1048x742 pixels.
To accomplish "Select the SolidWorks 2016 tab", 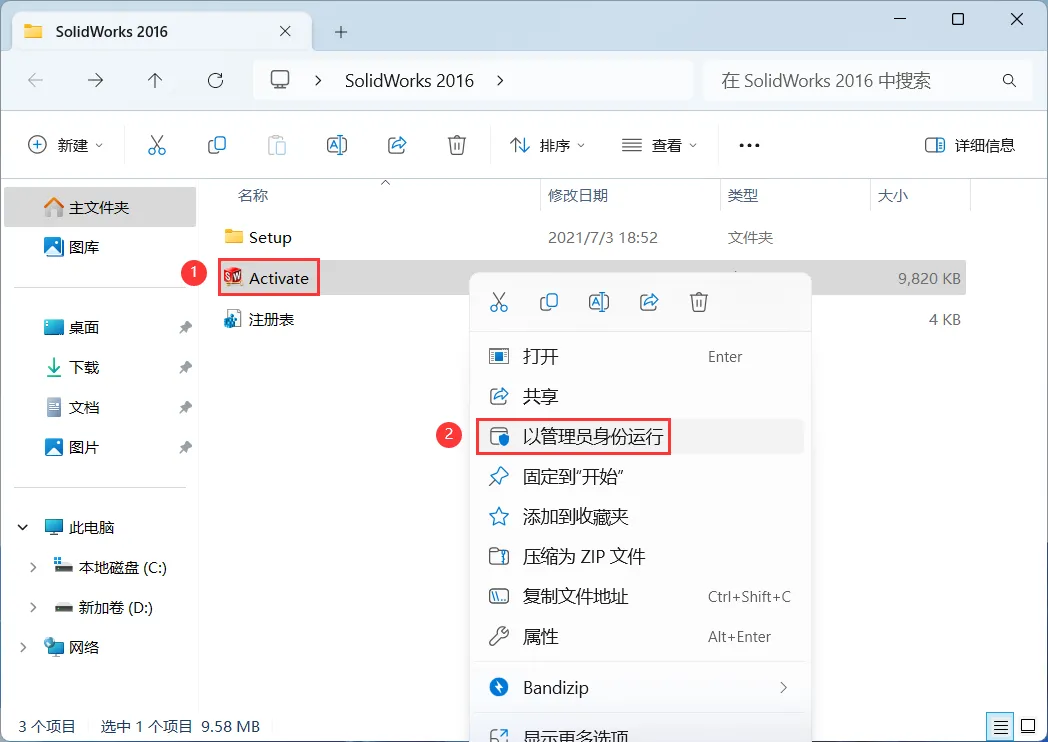I will click(x=162, y=31).
